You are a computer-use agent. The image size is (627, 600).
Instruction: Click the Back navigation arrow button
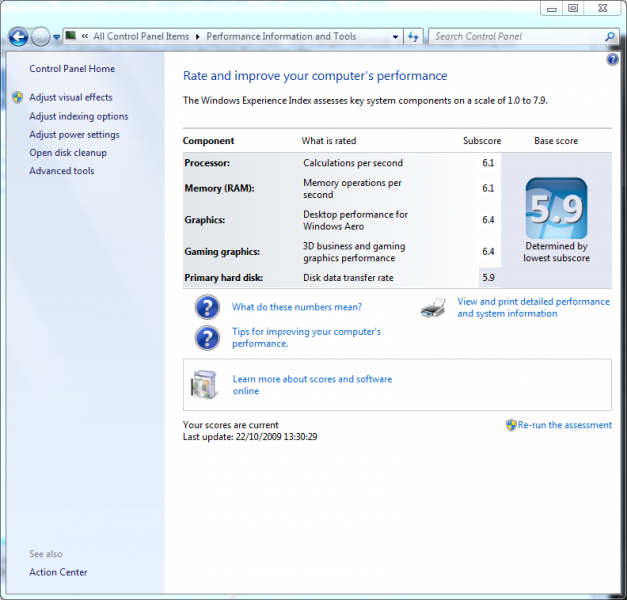click(18, 37)
